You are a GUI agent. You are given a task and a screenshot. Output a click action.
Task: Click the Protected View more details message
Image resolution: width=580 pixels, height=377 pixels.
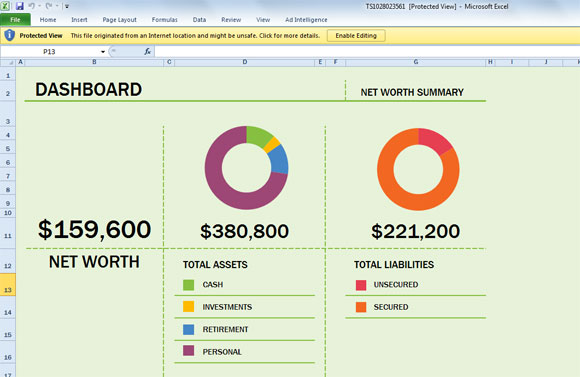tap(195, 36)
